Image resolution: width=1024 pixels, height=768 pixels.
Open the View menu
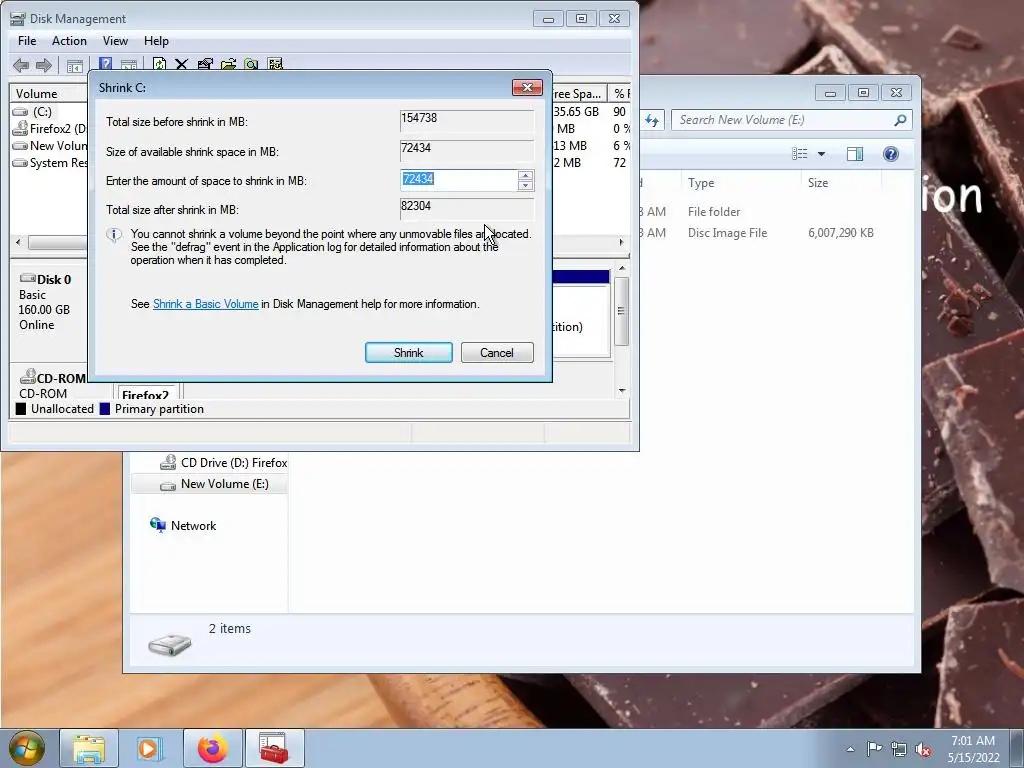tap(115, 40)
